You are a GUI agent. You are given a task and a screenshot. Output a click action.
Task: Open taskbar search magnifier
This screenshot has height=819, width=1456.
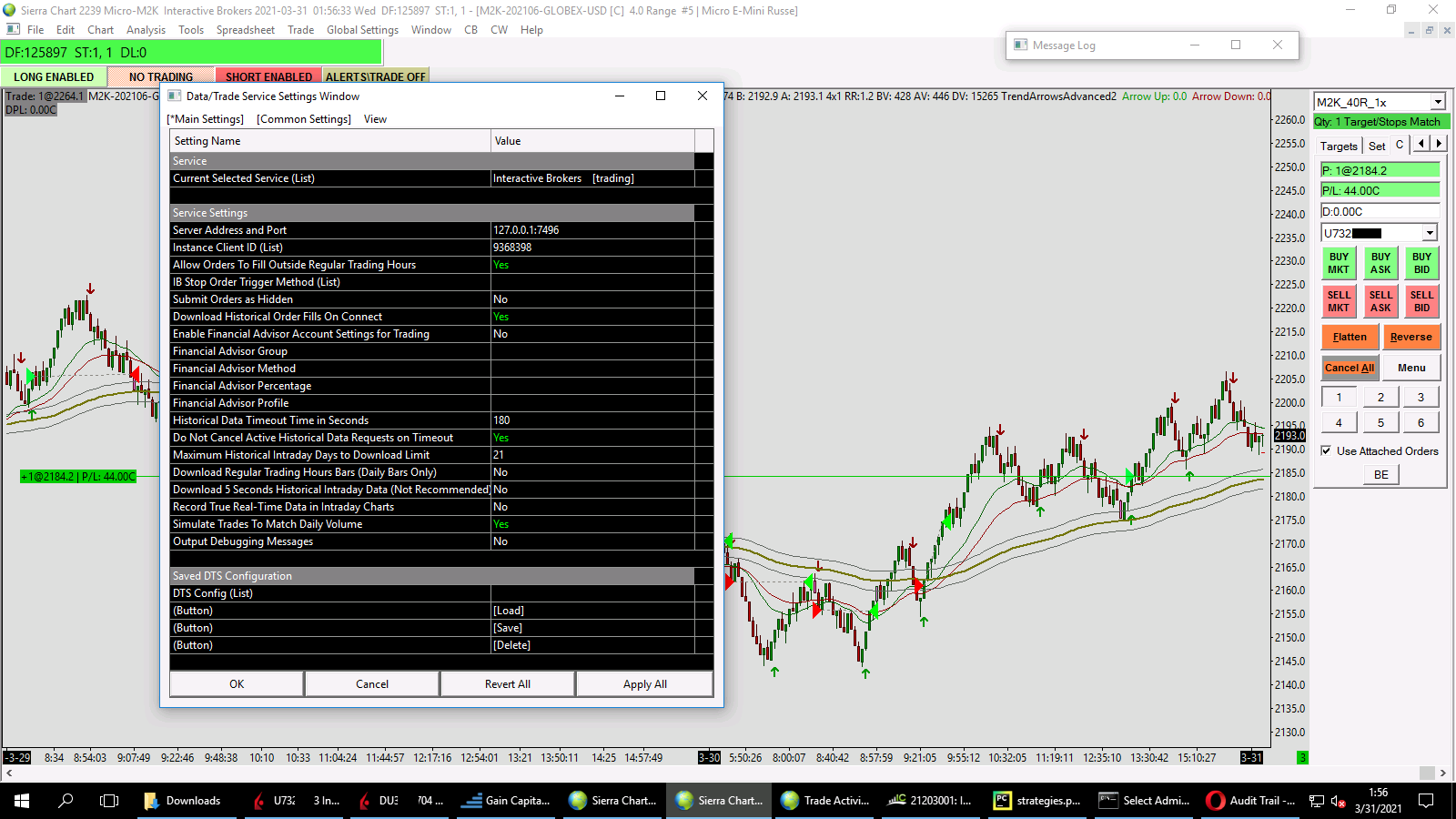(66, 801)
